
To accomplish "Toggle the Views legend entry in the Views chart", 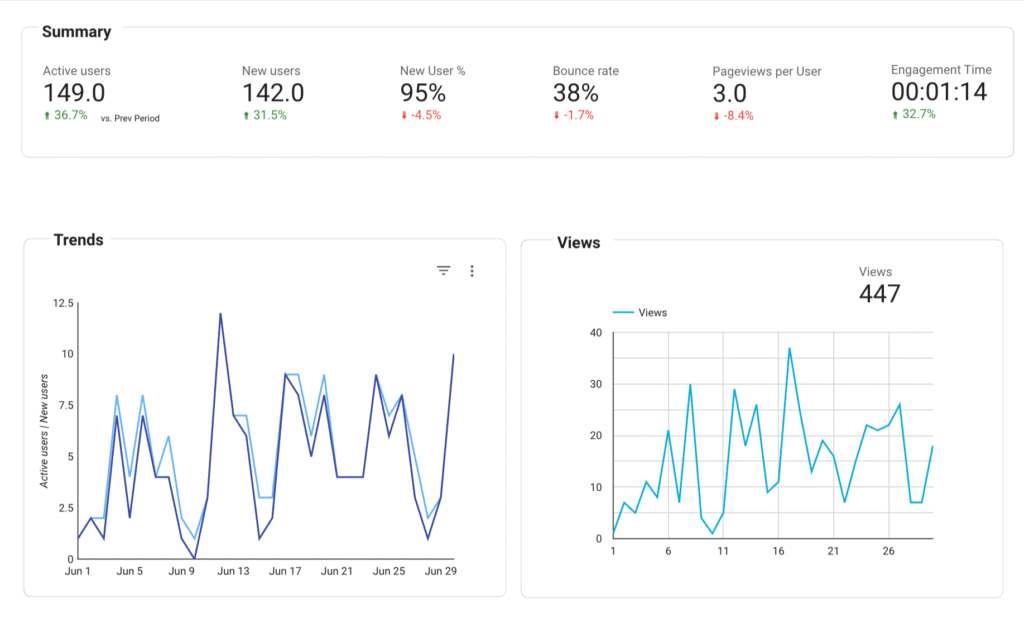I will coord(639,312).
